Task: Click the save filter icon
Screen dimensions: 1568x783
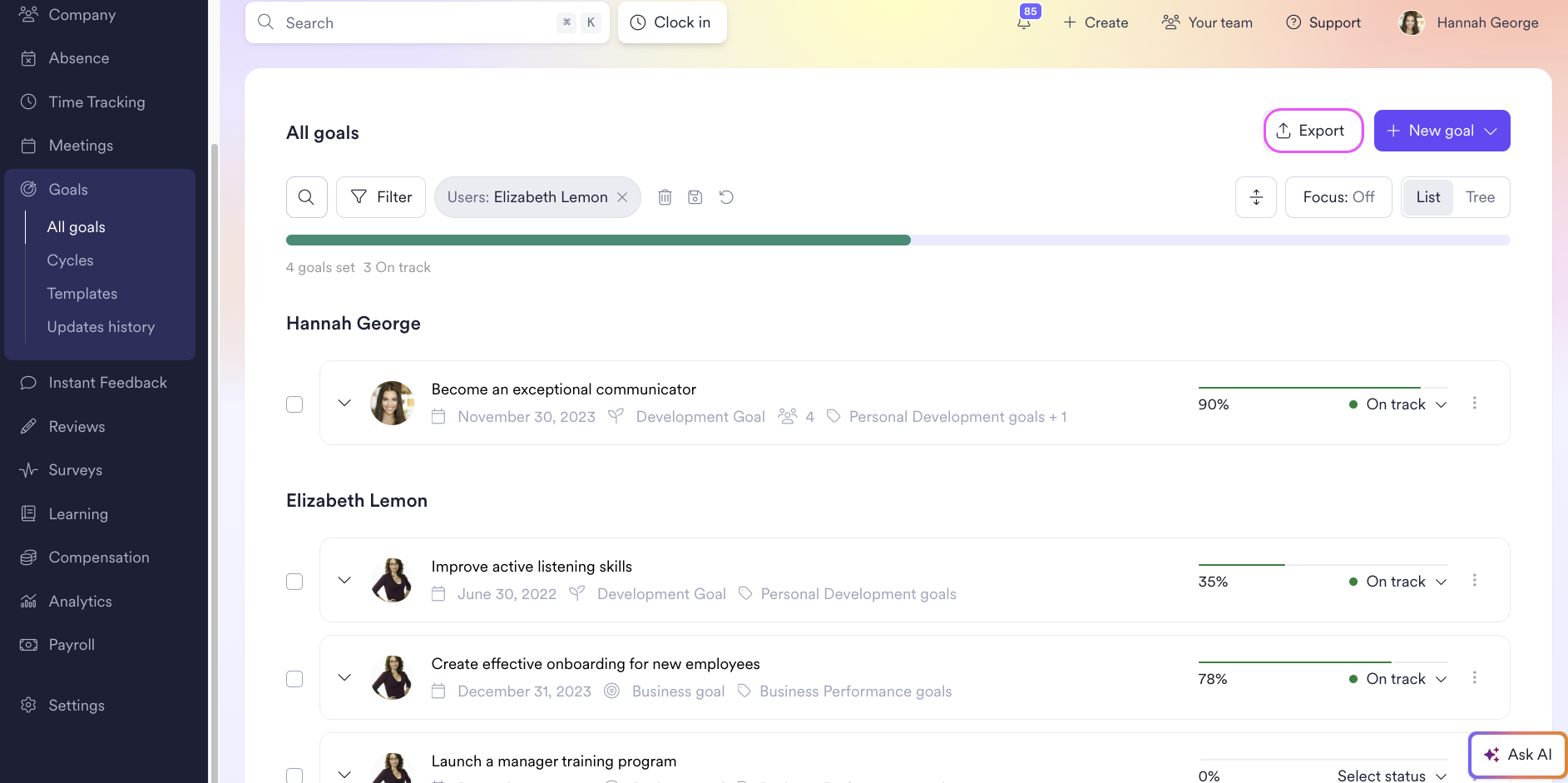Action: tap(695, 197)
